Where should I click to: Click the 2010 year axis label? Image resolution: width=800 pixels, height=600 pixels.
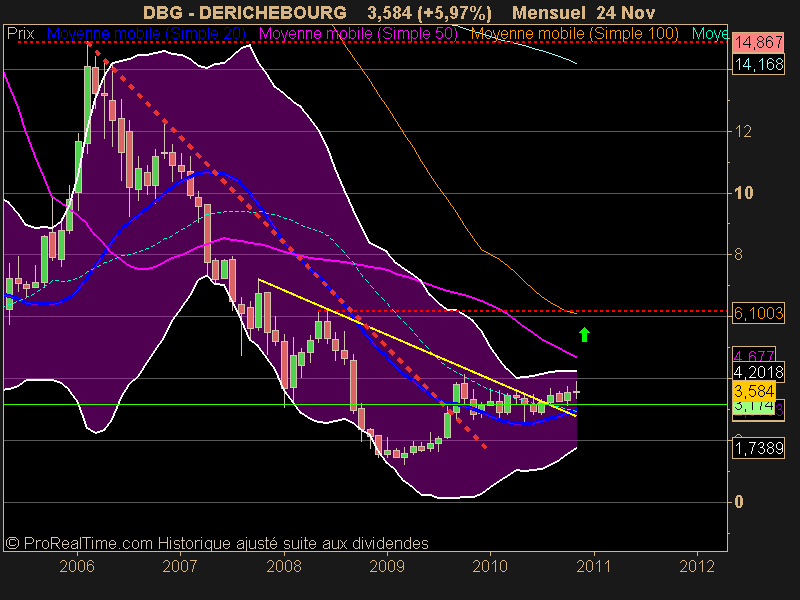click(x=490, y=566)
